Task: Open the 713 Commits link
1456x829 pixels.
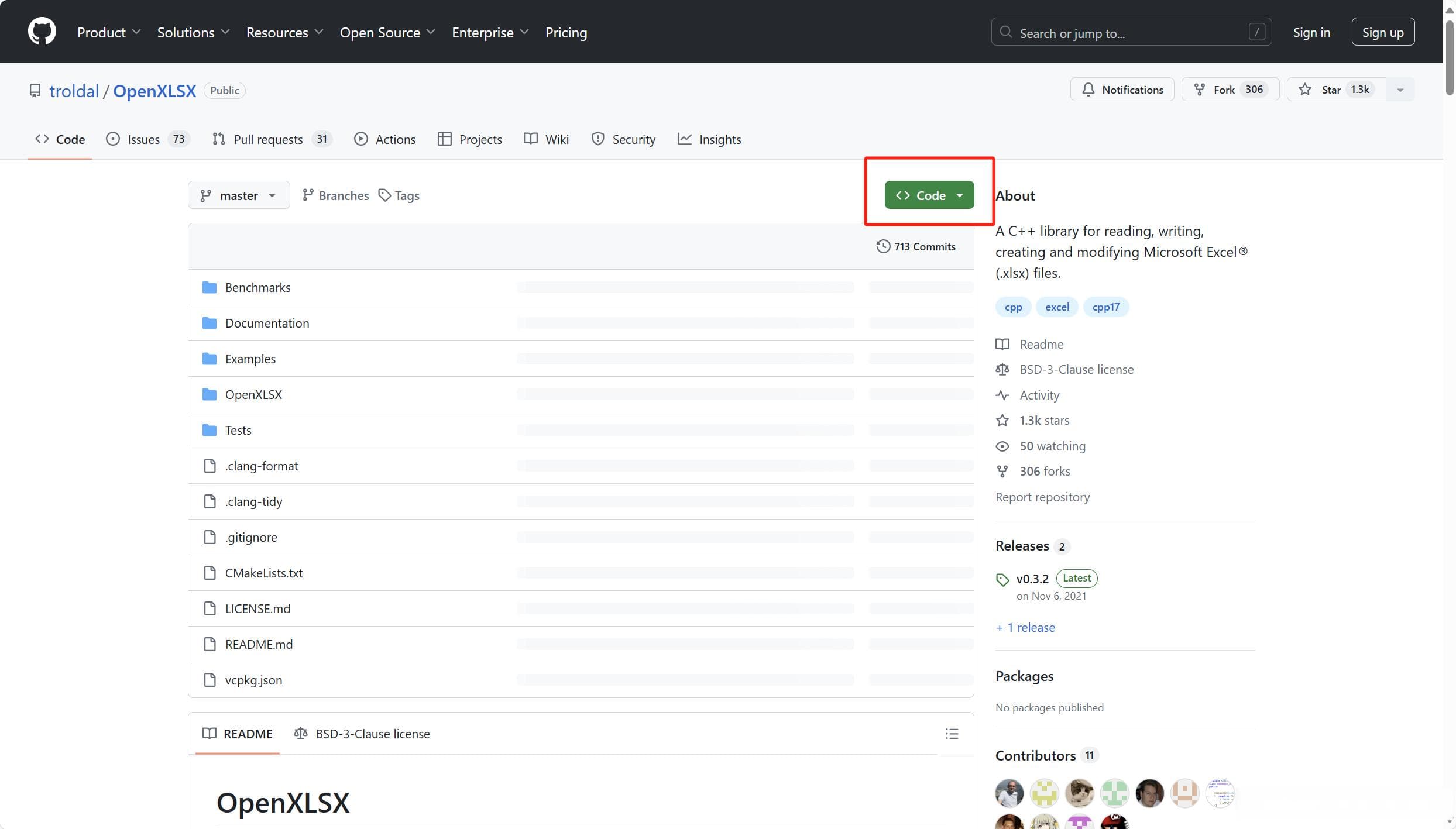Action: click(916, 246)
